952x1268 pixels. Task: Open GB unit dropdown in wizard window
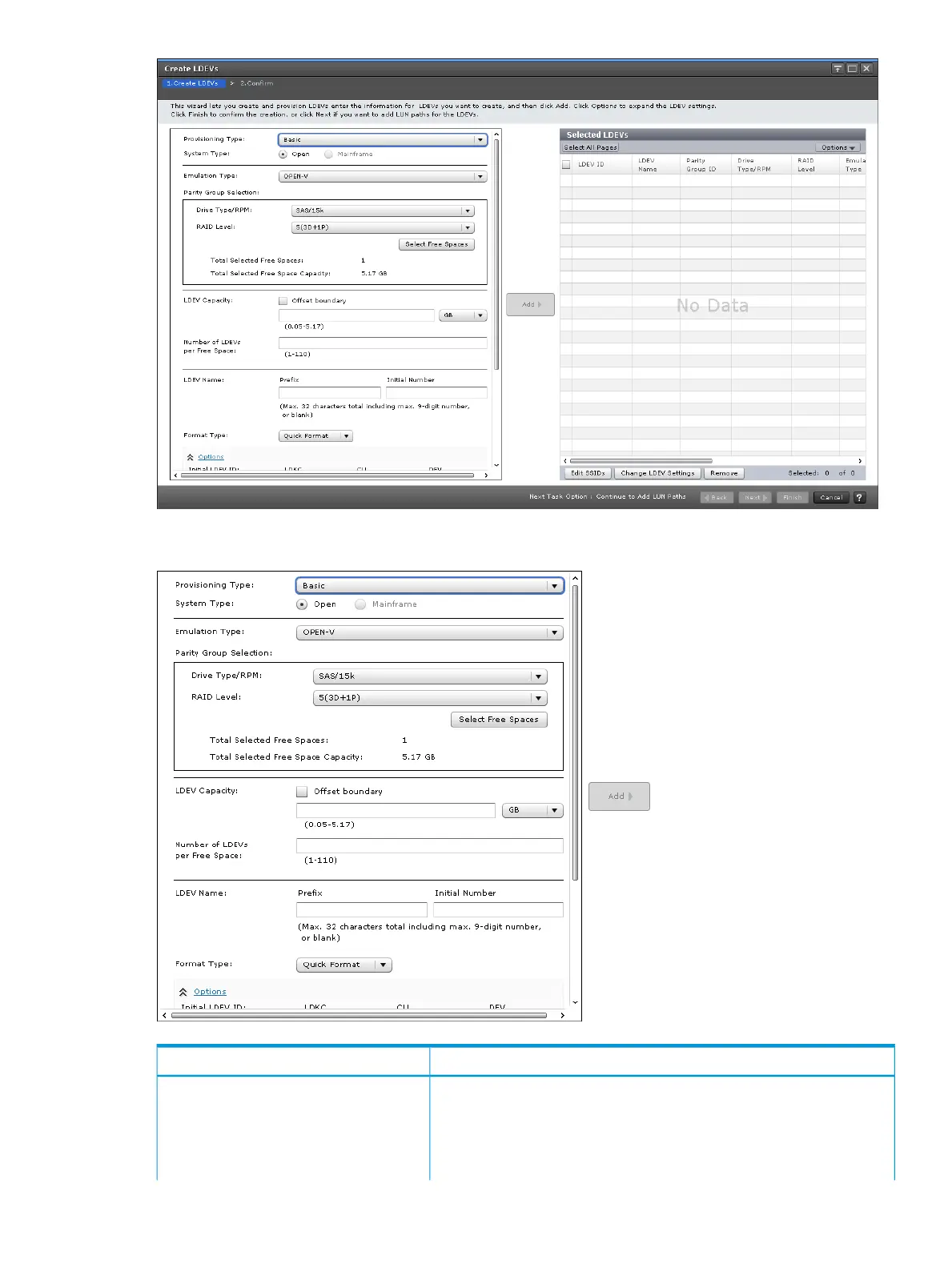point(463,315)
